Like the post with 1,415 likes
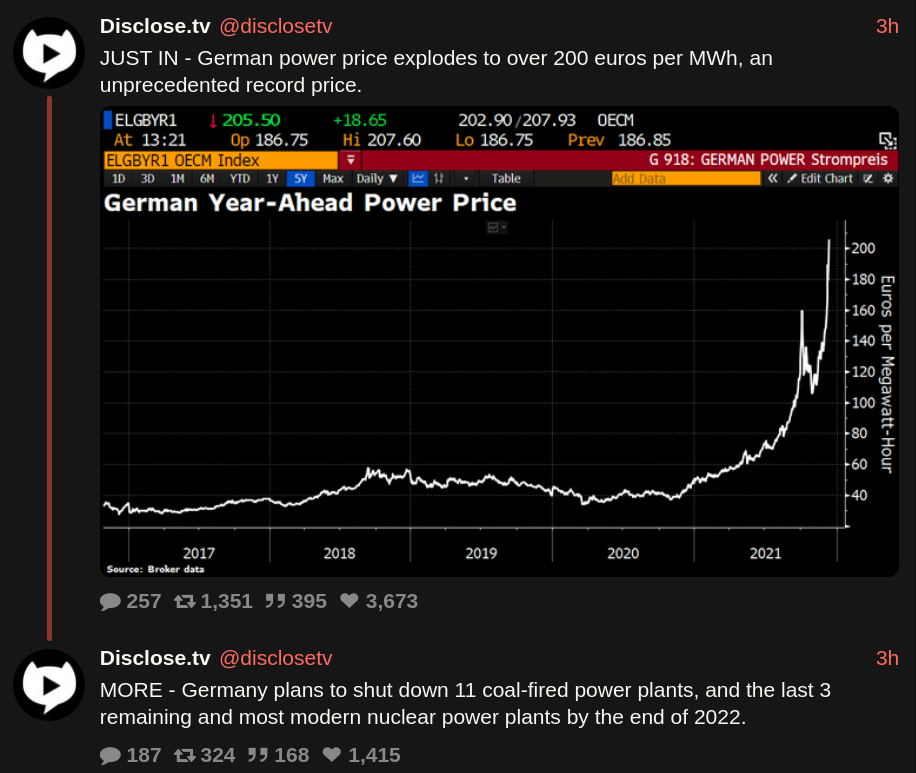The width and height of the screenshot is (916, 773). click(x=332, y=754)
